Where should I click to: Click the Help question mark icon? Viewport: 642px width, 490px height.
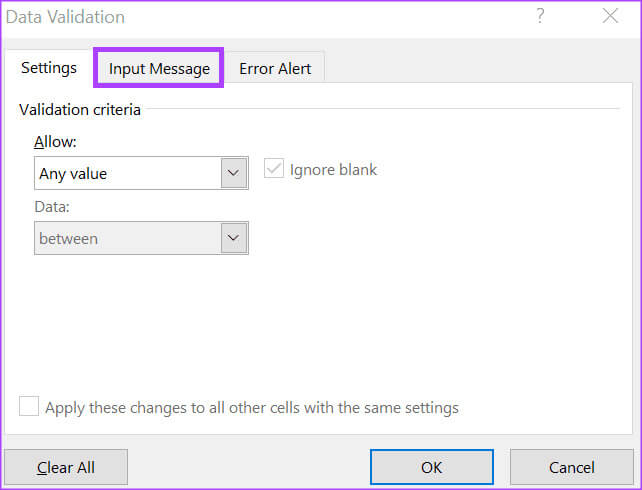[x=540, y=16]
